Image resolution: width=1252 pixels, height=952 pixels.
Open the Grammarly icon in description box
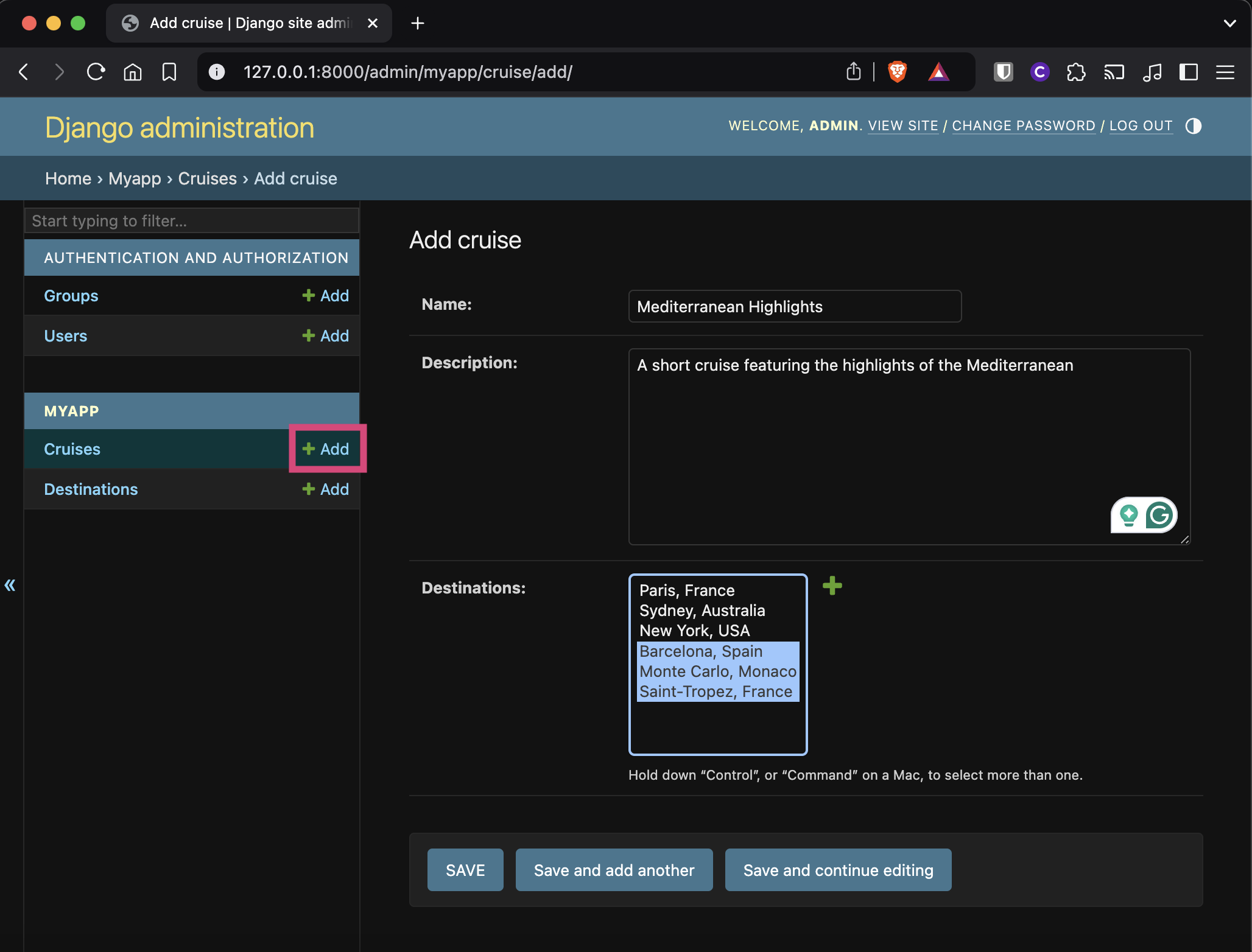(1159, 516)
